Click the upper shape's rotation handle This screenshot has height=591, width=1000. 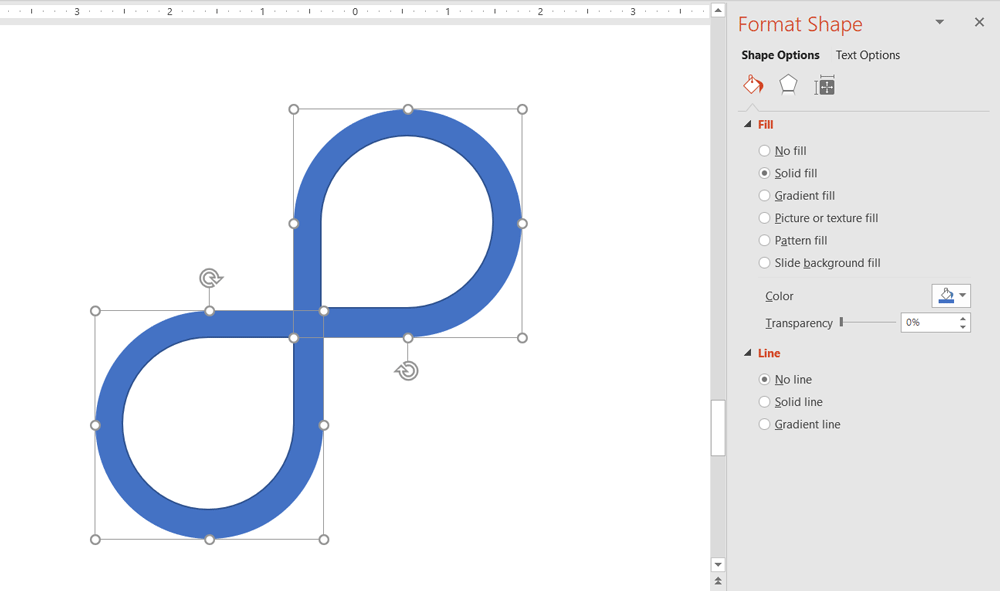tap(406, 371)
